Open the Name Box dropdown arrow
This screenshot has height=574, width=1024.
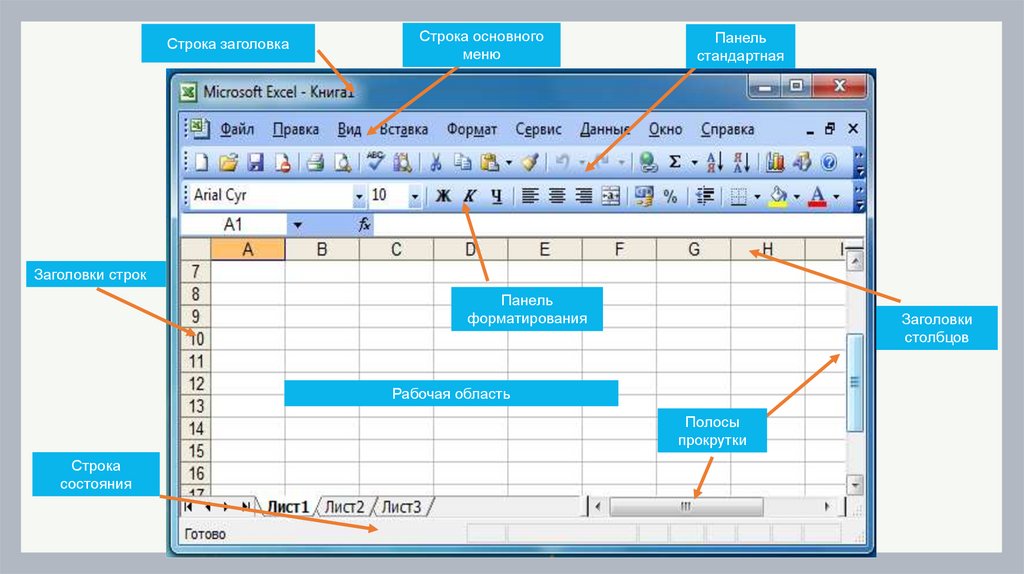tap(297, 225)
